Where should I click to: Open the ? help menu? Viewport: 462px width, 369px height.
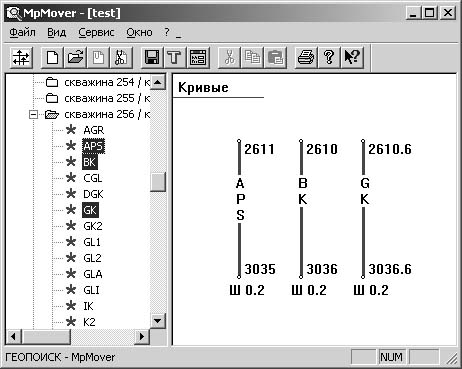point(167,32)
